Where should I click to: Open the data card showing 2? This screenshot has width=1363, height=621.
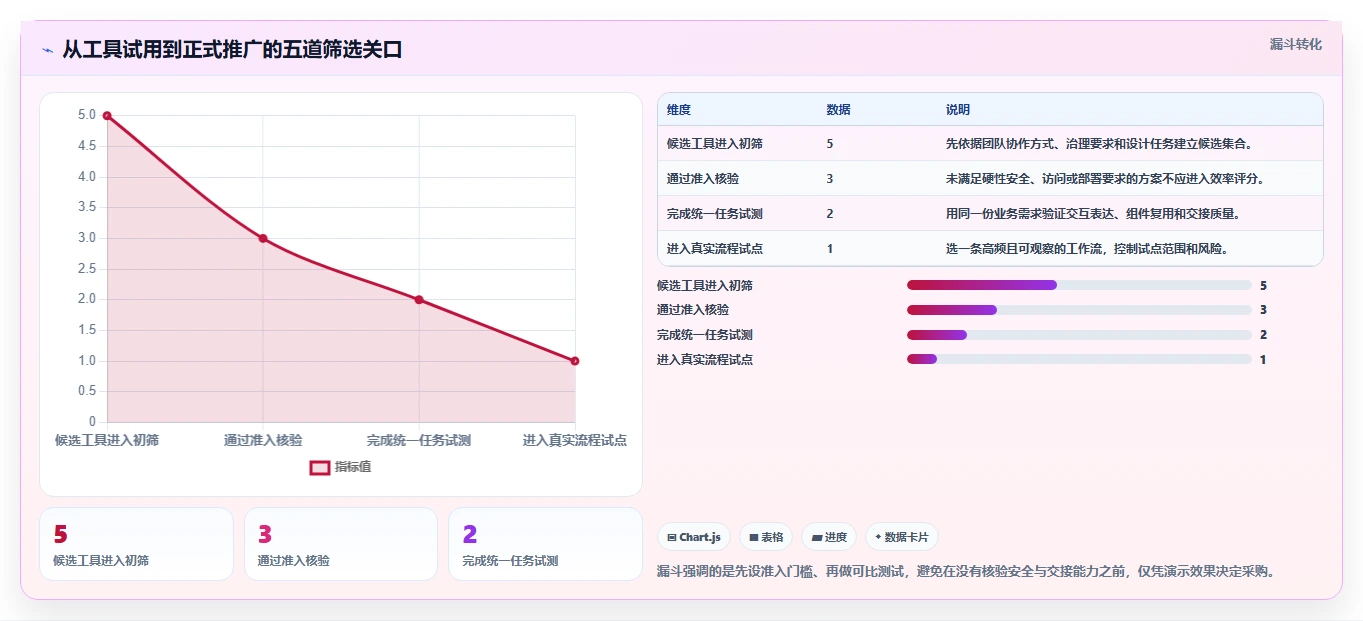[545, 544]
